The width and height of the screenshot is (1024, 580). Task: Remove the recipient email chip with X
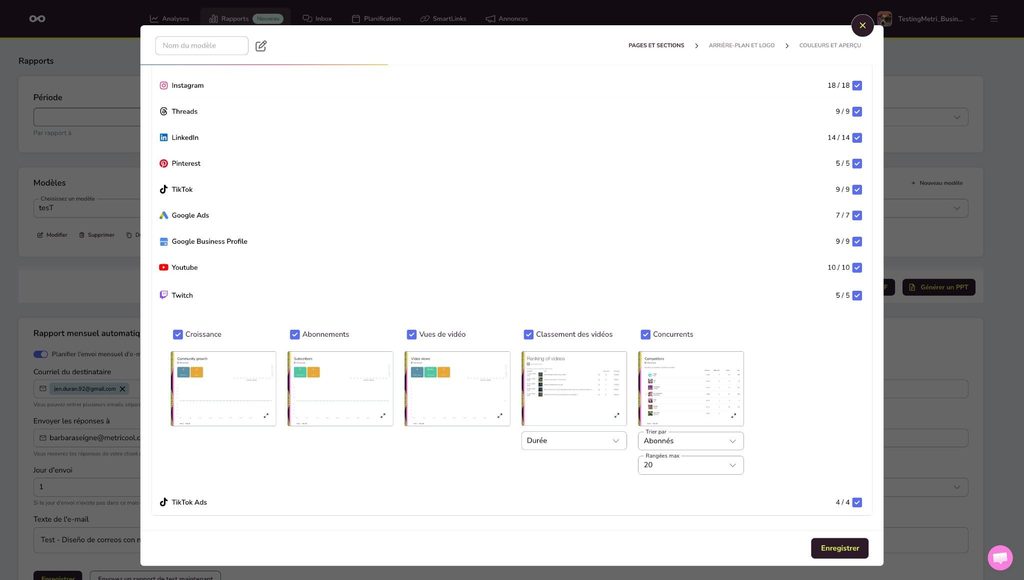click(x=122, y=389)
